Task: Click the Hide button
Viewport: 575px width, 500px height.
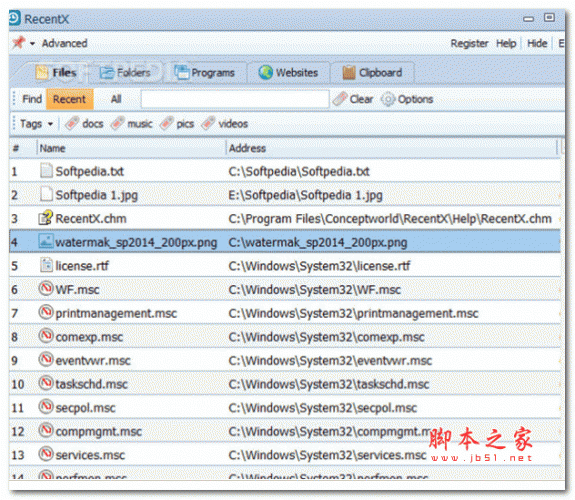Action: [x=537, y=43]
